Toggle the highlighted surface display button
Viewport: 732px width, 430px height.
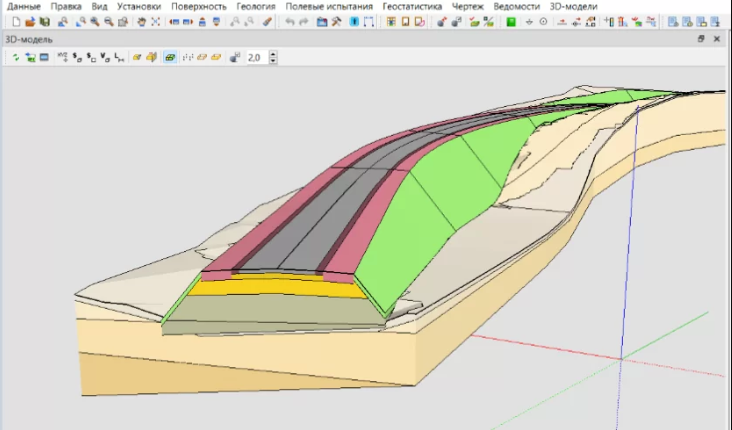pos(170,58)
